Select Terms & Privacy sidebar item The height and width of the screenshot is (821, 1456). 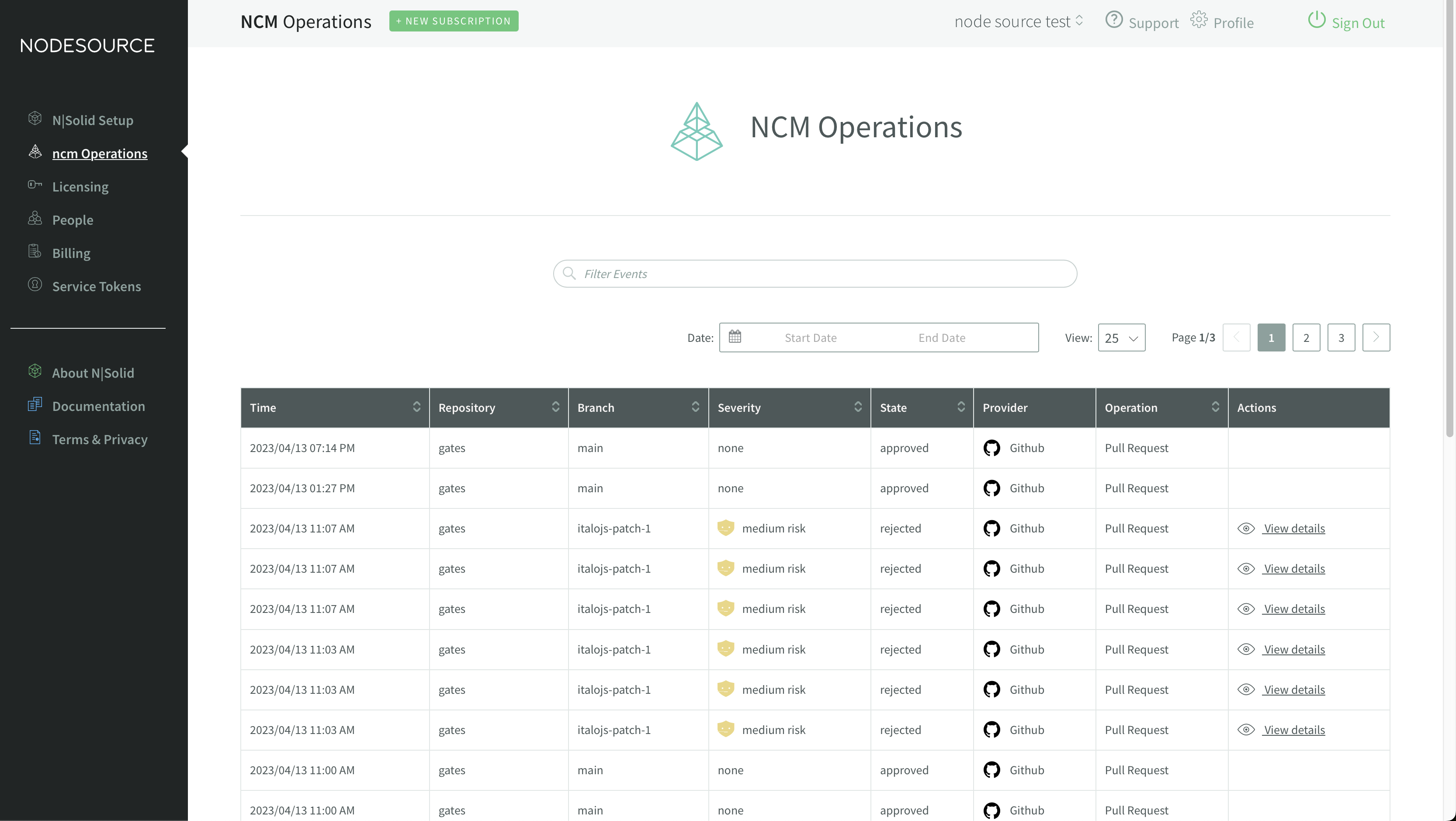(x=100, y=439)
